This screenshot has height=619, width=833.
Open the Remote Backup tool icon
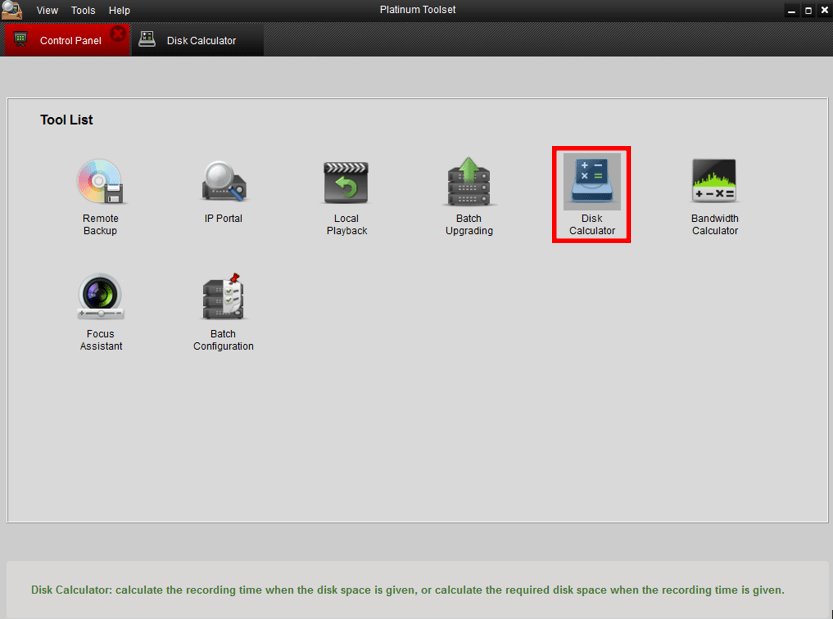pos(100,182)
